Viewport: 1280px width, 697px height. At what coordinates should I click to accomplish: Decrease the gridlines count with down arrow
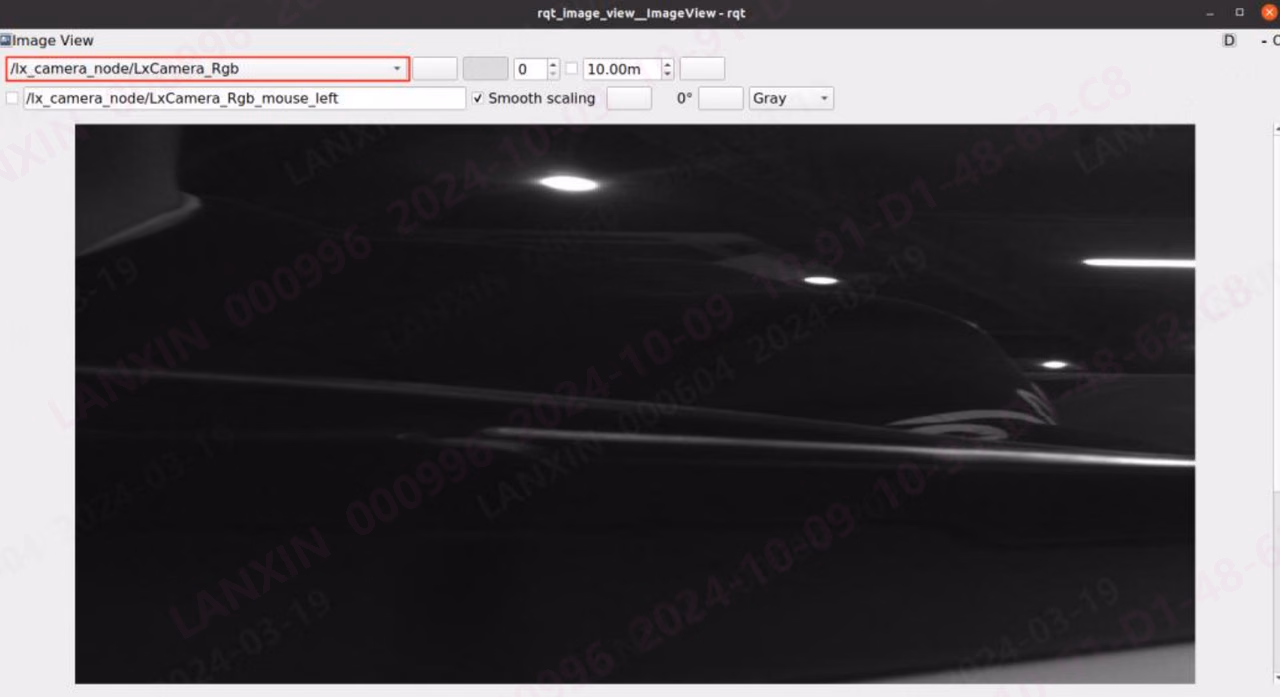[553, 75]
